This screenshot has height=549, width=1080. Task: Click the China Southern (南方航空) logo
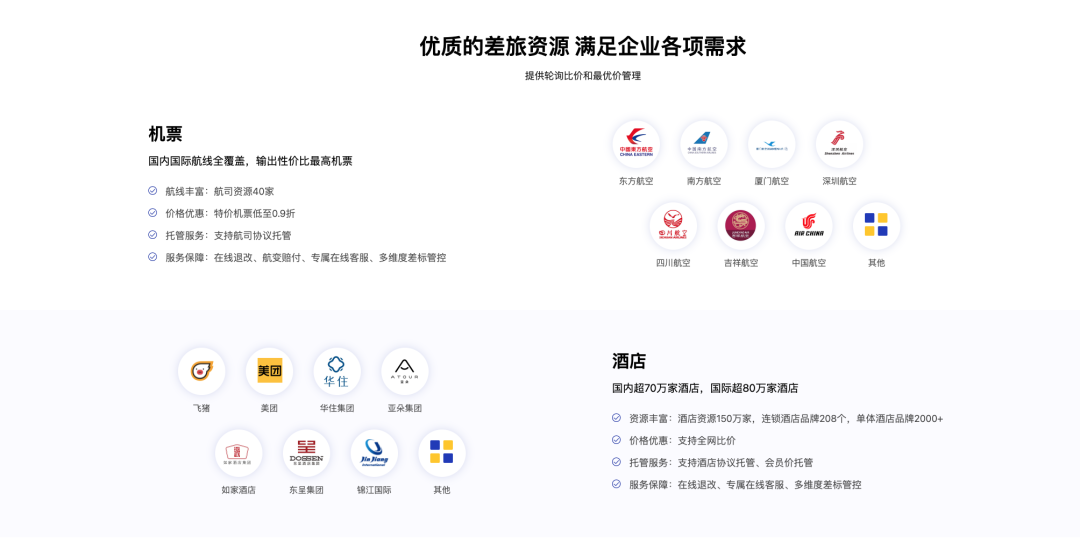pyautogui.click(x=703, y=144)
